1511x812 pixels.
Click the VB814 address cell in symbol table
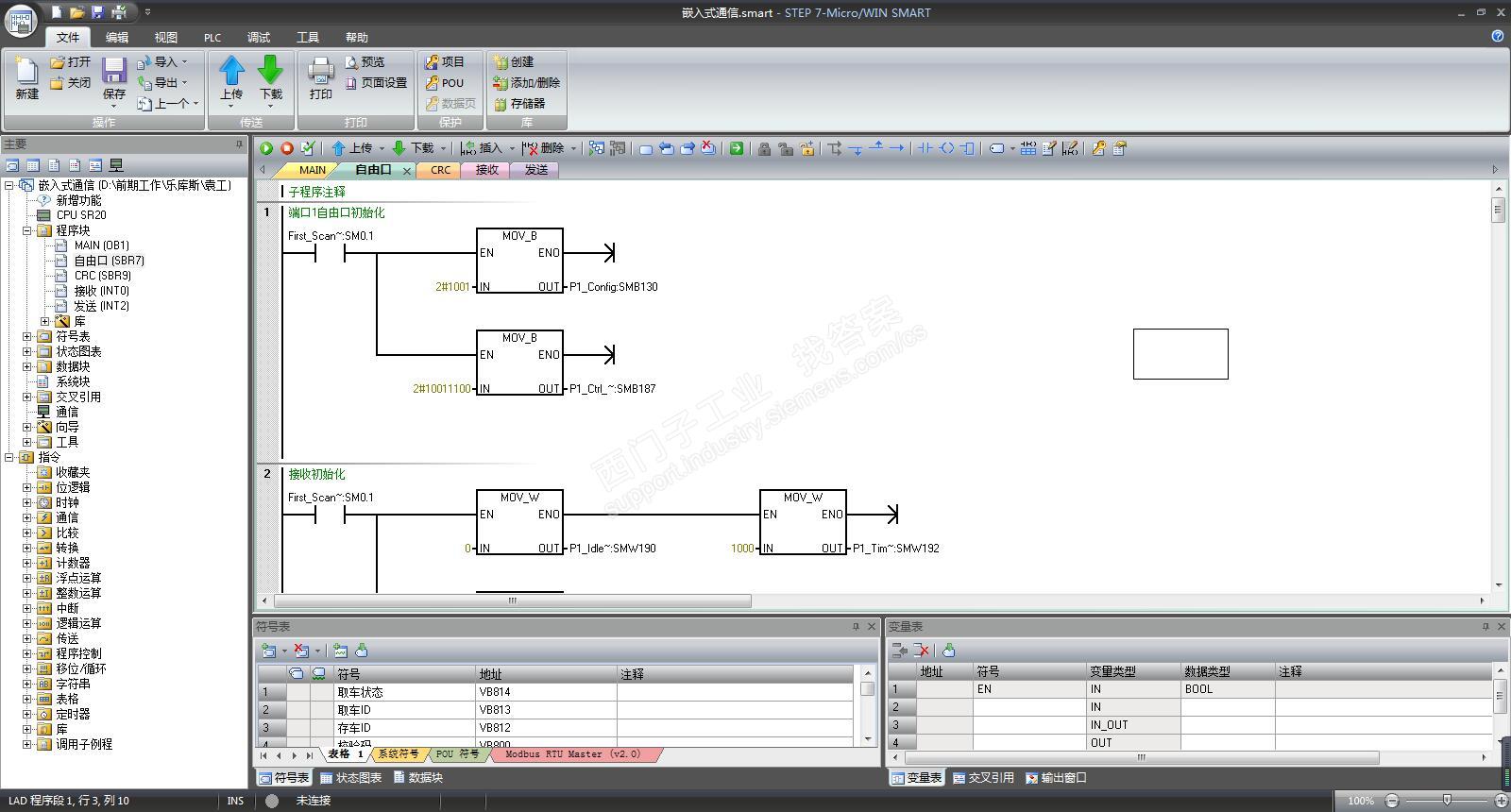click(x=546, y=692)
